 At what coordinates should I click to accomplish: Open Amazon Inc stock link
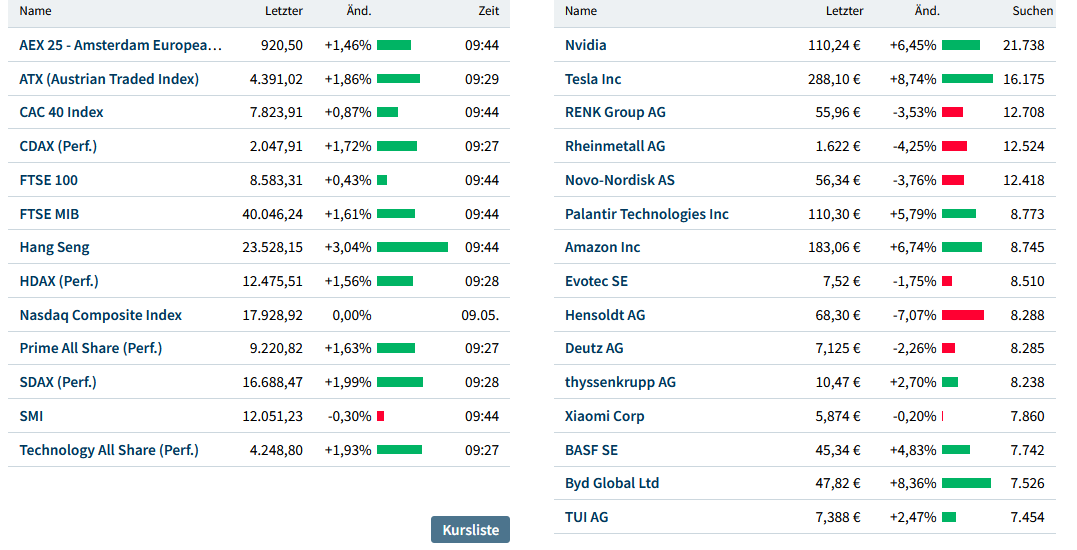pos(602,247)
